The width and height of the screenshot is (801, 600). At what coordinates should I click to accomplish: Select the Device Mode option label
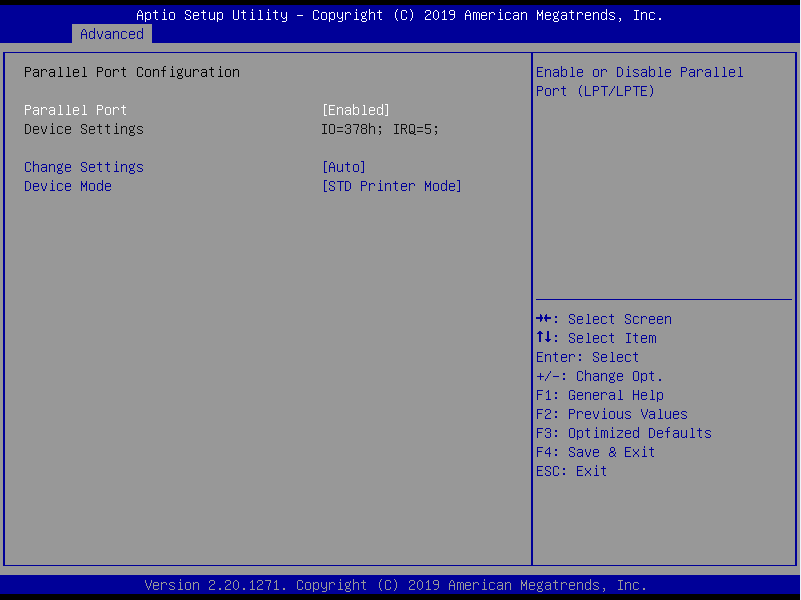click(68, 186)
